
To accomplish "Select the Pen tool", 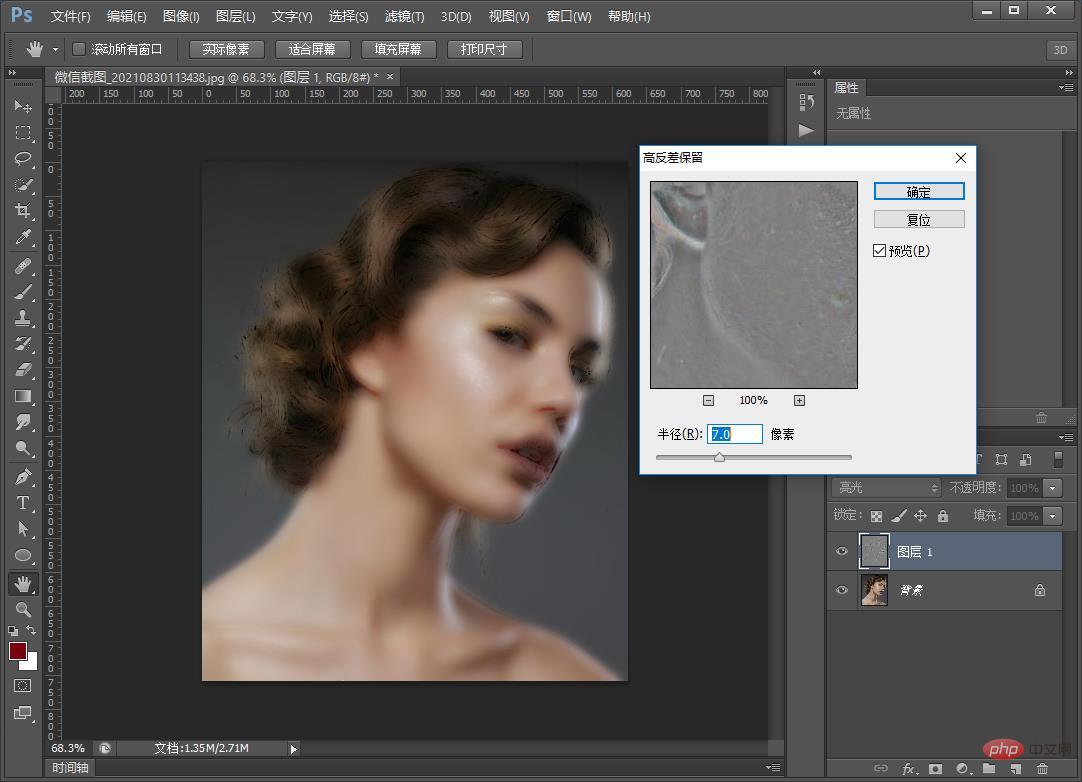I will click(23, 477).
